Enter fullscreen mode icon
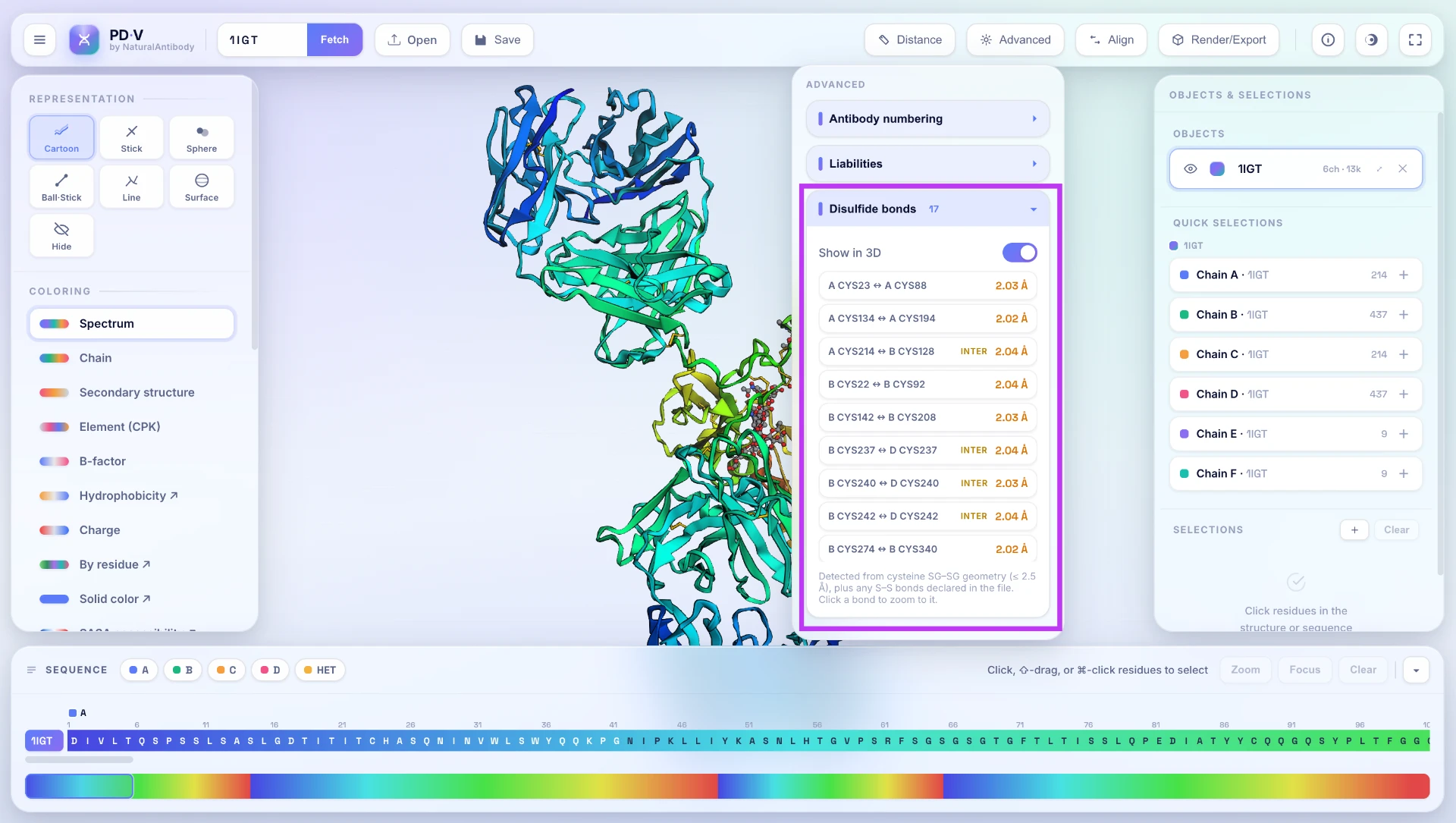 tap(1415, 39)
